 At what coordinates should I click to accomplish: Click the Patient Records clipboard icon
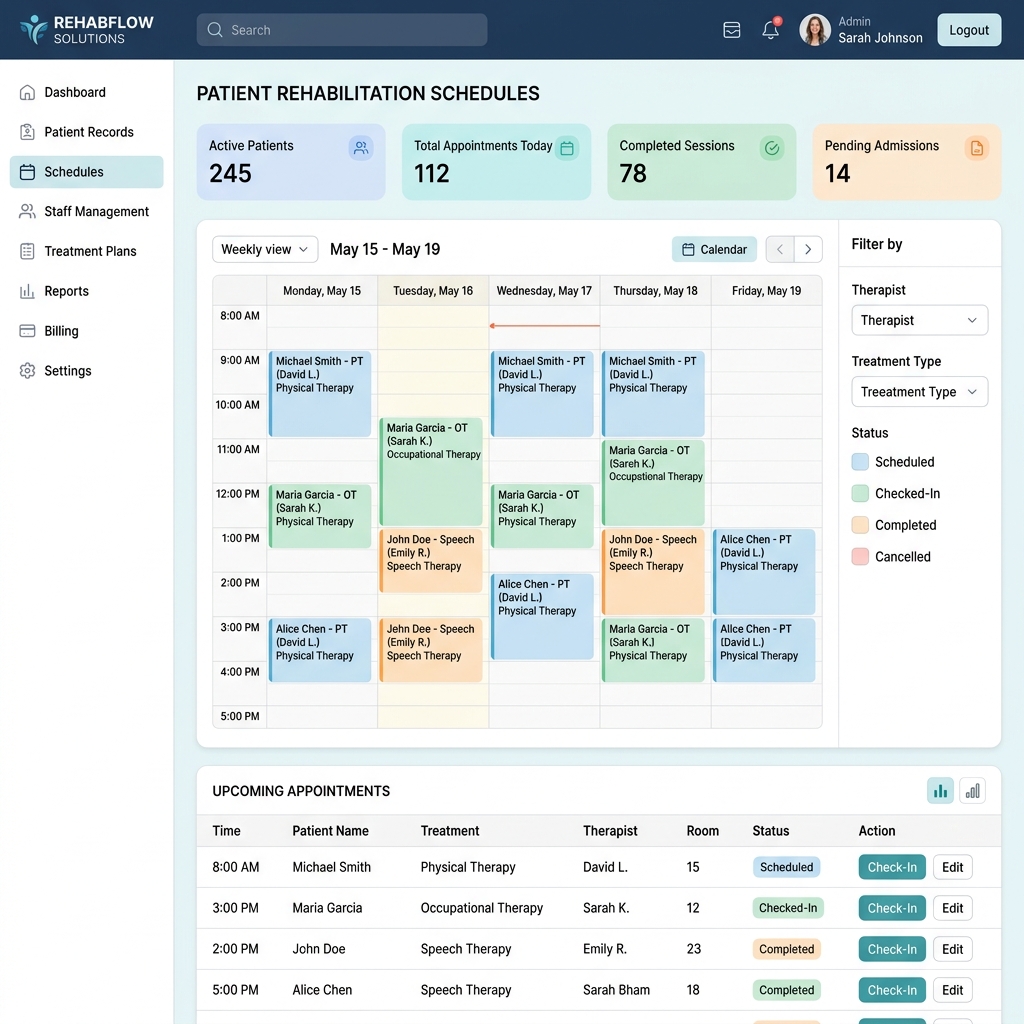(27, 132)
